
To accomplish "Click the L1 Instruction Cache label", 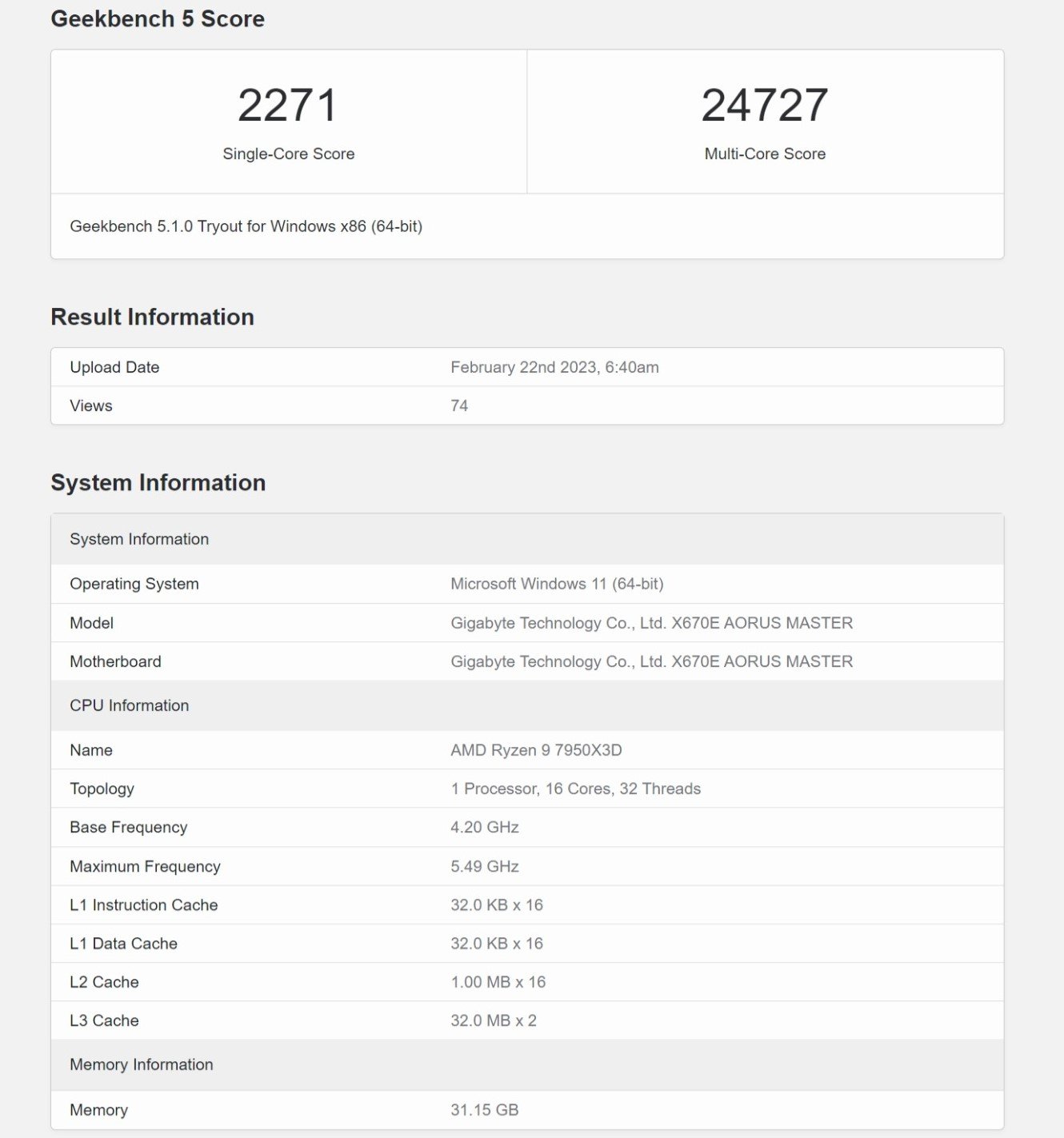I will point(144,904).
